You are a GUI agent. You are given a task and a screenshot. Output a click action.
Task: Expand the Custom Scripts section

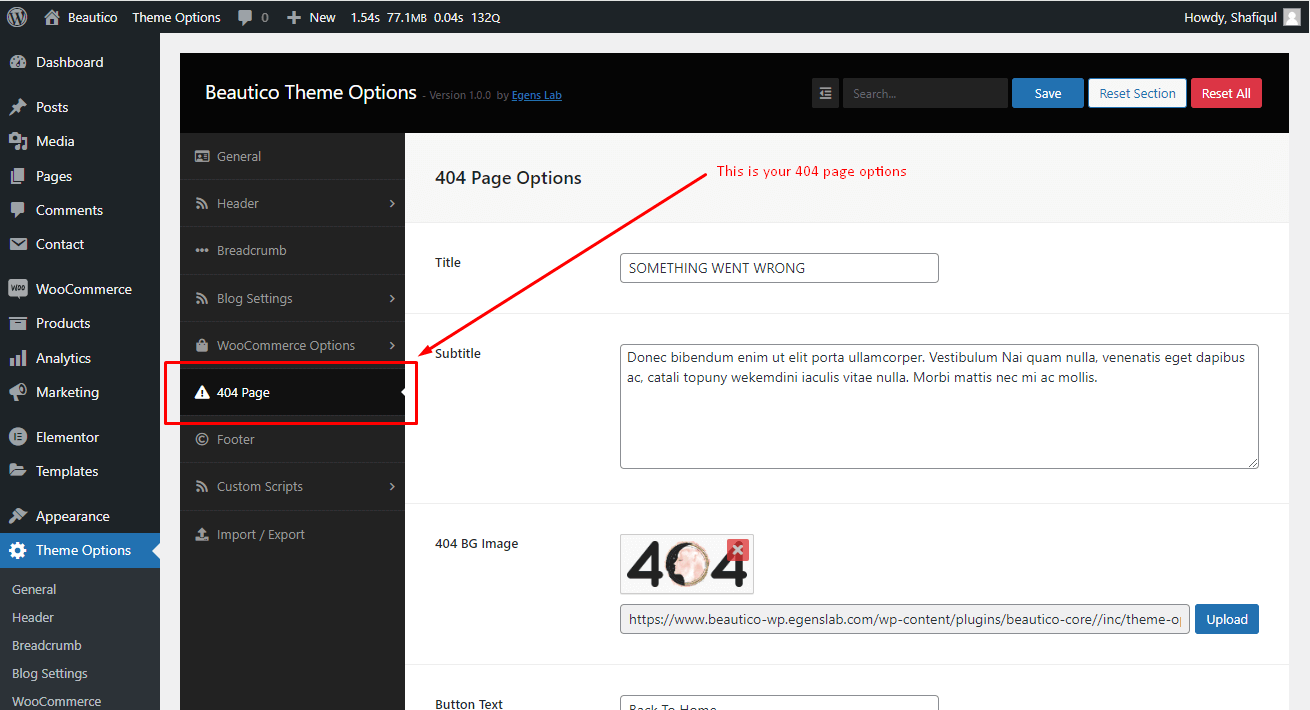(x=292, y=486)
